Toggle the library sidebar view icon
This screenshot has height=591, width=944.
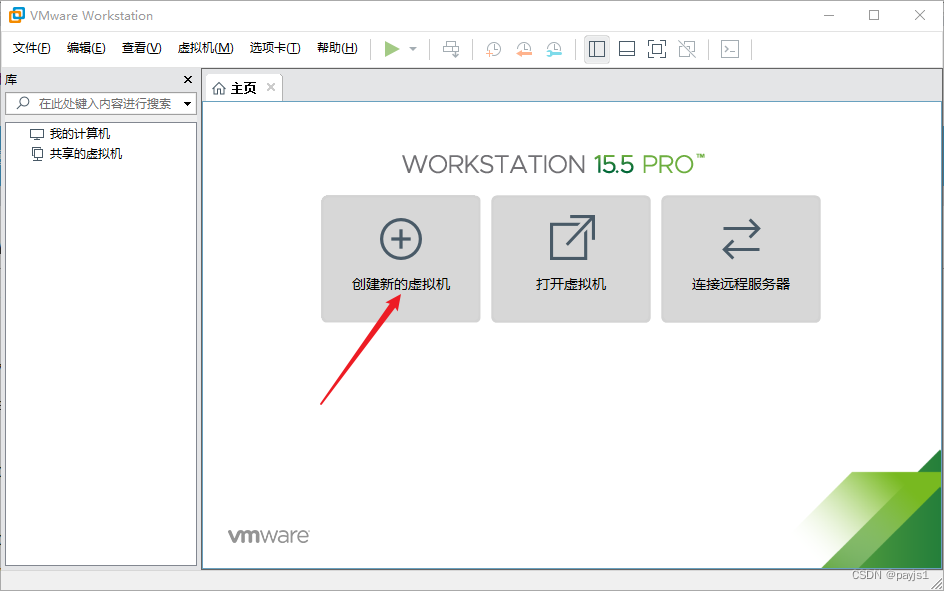[597, 49]
